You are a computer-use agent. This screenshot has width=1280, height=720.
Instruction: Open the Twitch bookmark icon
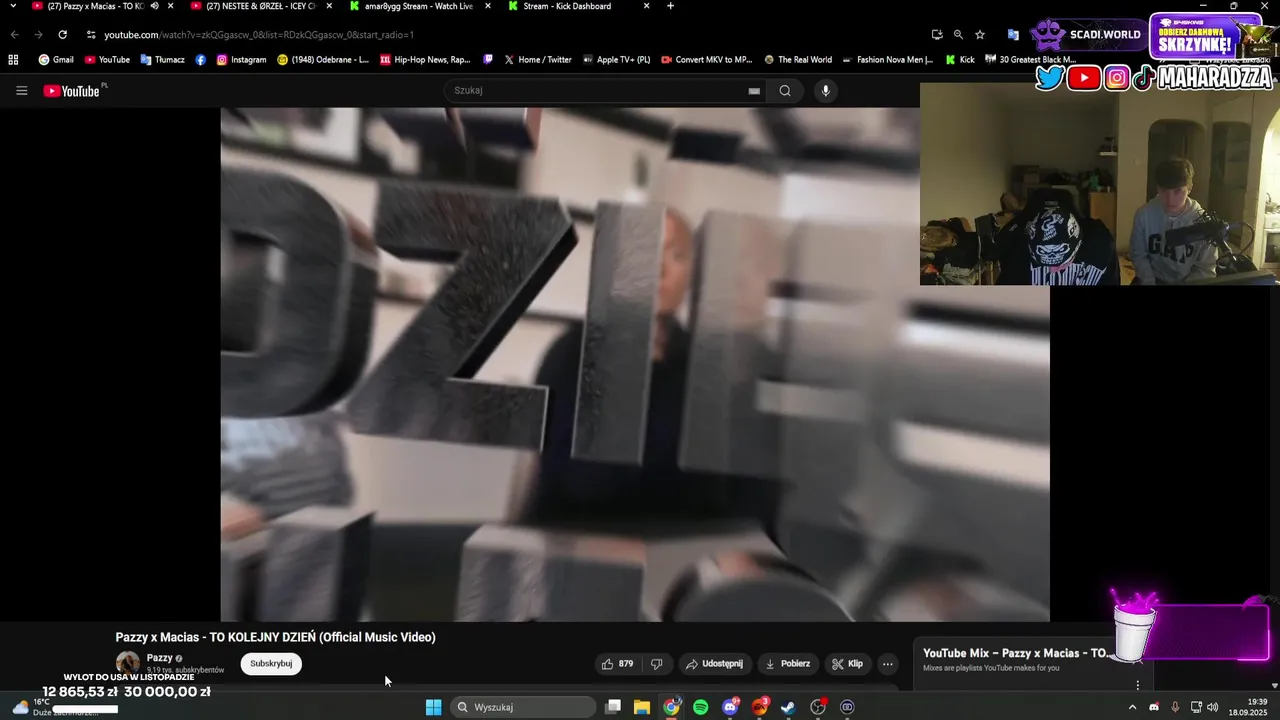point(488,60)
